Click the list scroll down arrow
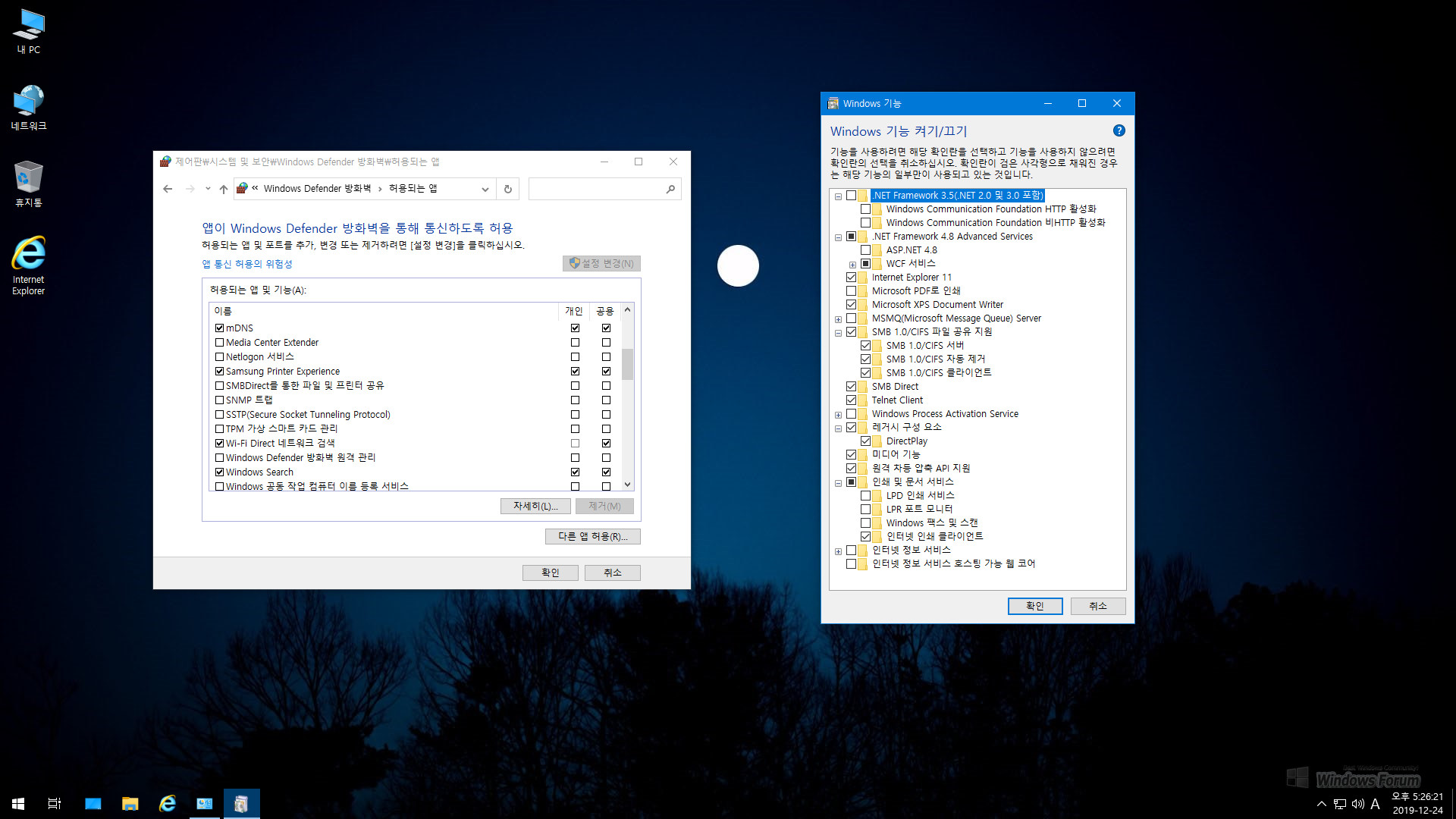Image resolution: width=1456 pixels, height=819 pixels. pos(627,485)
